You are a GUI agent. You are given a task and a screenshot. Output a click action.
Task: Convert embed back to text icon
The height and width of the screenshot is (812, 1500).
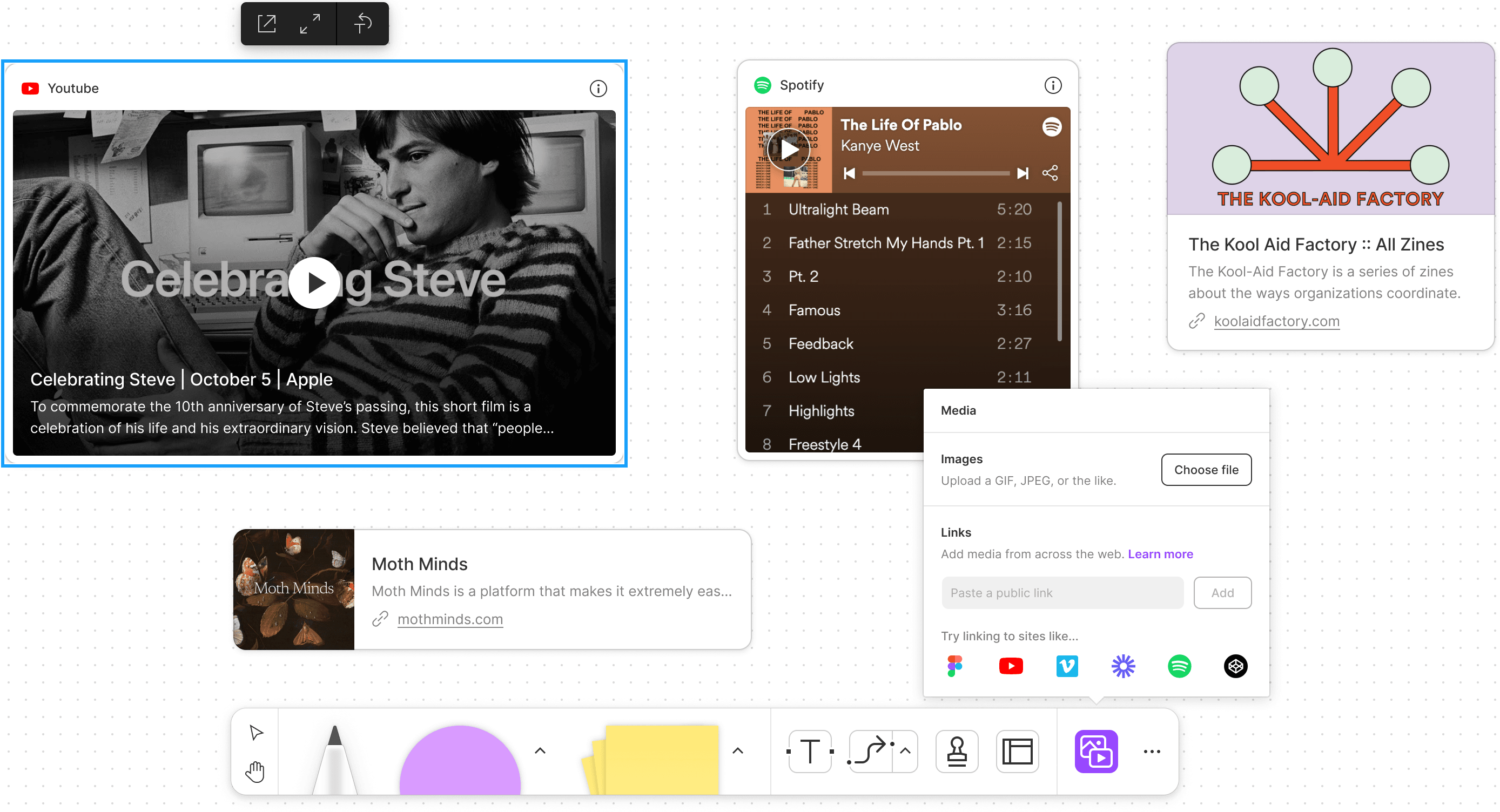click(x=363, y=24)
